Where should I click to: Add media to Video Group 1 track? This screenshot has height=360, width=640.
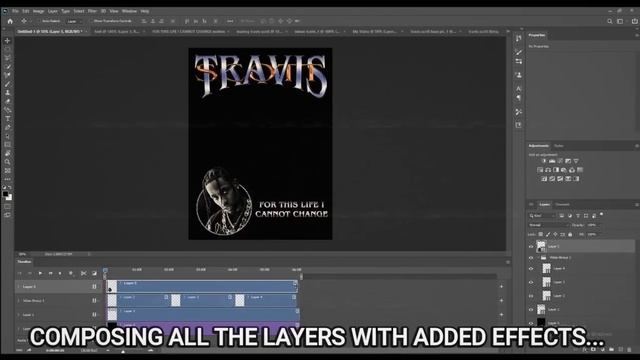pyautogui.click(x=501, y=301)
